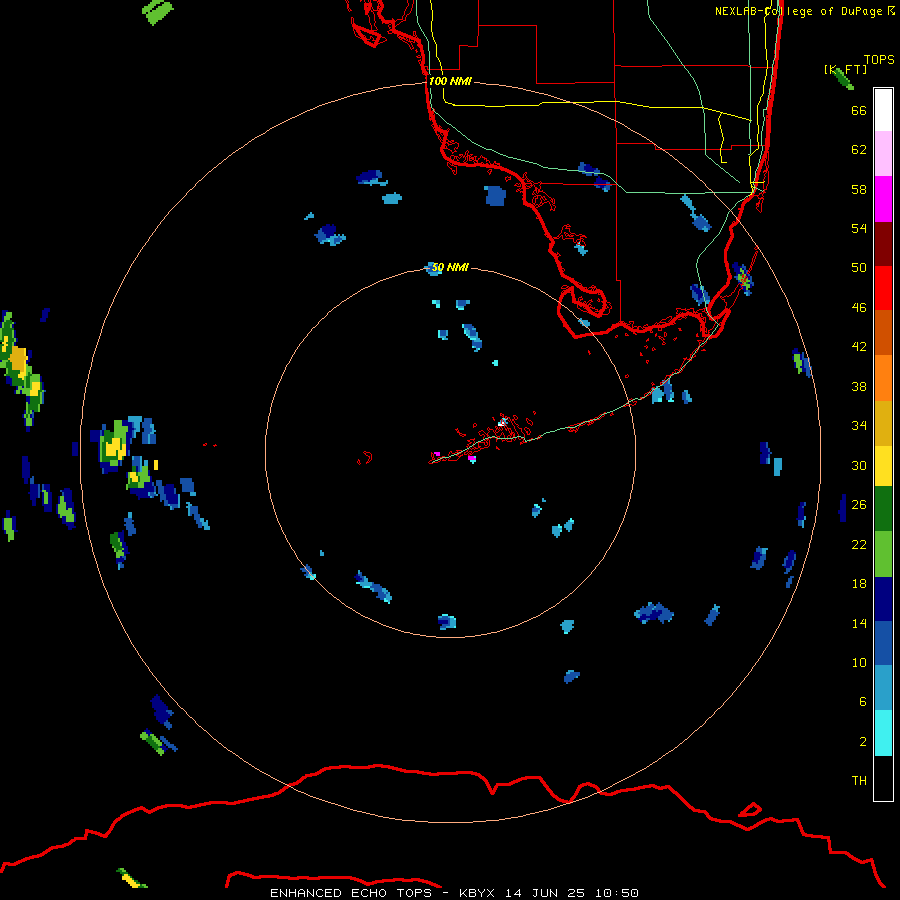Select the "38" scale label
Screen dimensions: 900x900
coord(859,386)
